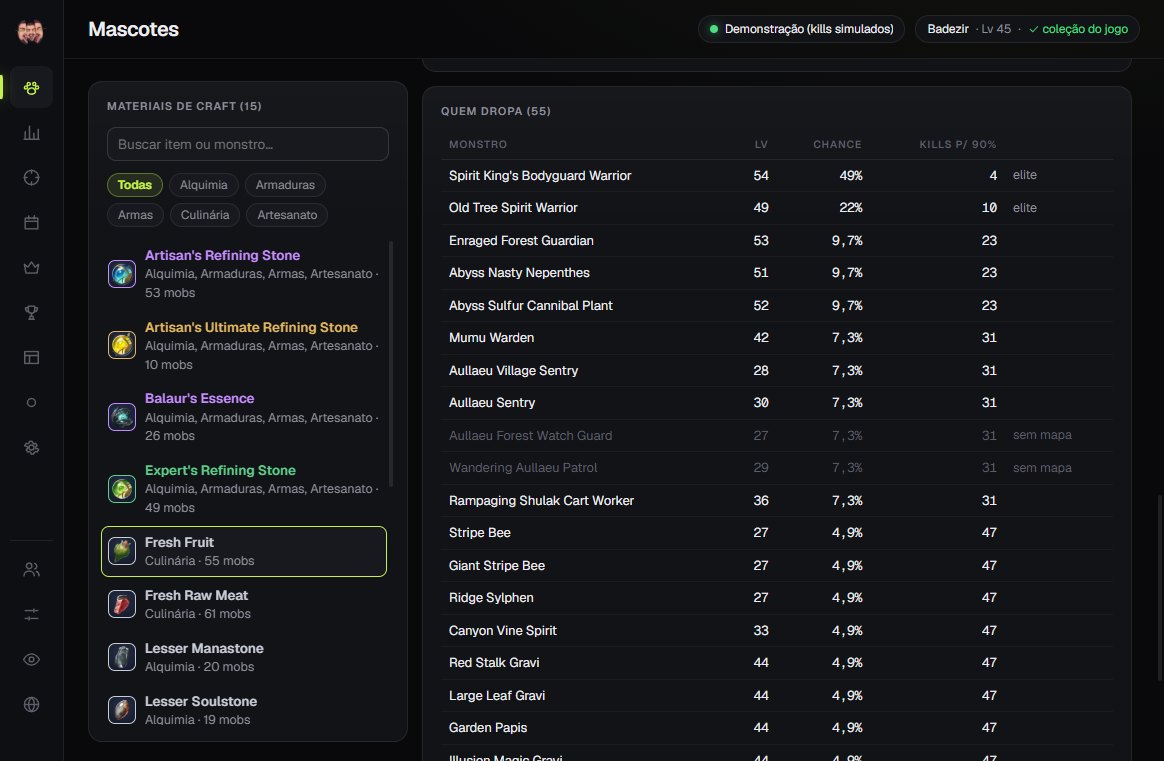Open the gear settings sidebar icon
The height and width of the screenshot is (761, 1164).
(31, 448)
